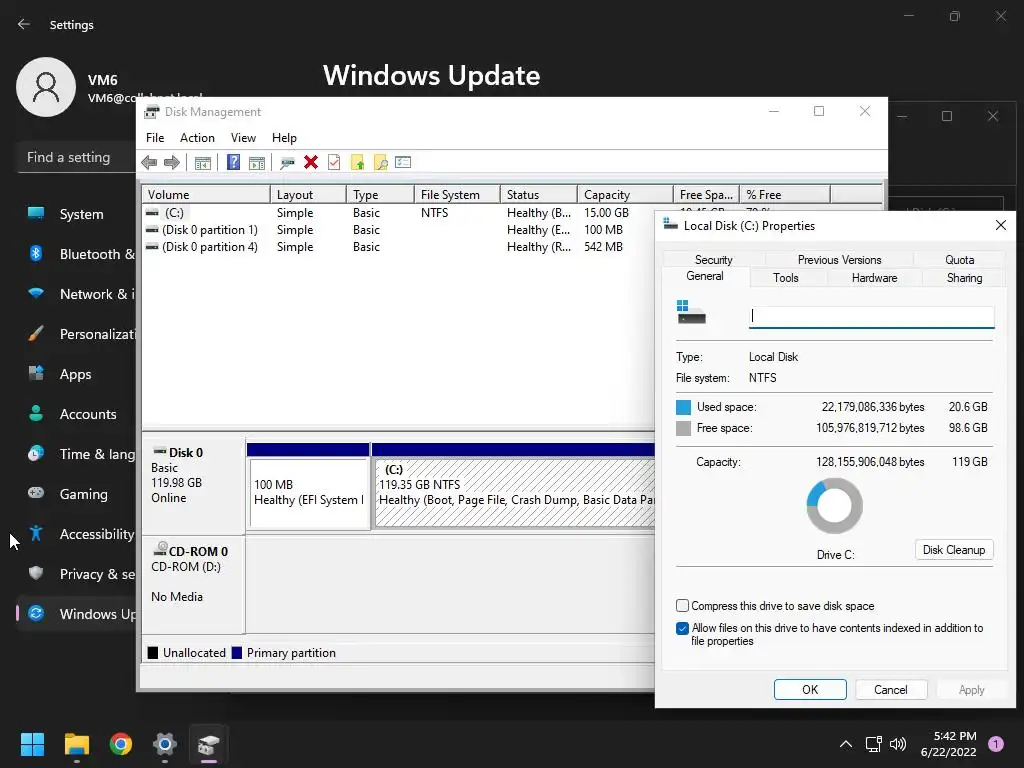
Task: Select (C:) volume row in list
Action: coord(398,213)
